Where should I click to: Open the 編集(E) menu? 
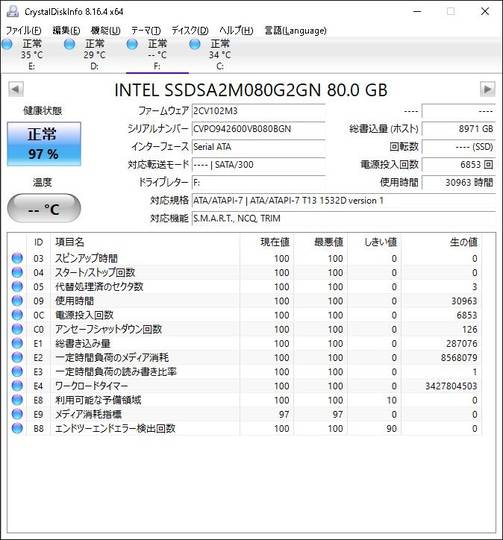click(x=66, y=31)
